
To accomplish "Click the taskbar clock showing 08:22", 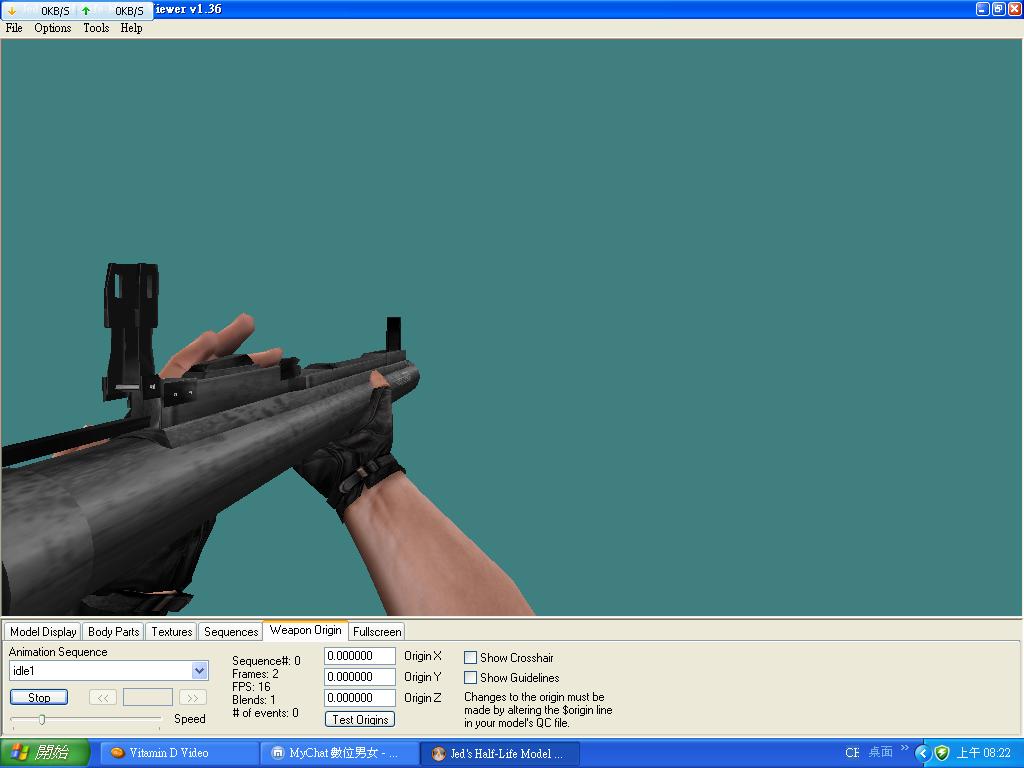I will pos(984,753).
